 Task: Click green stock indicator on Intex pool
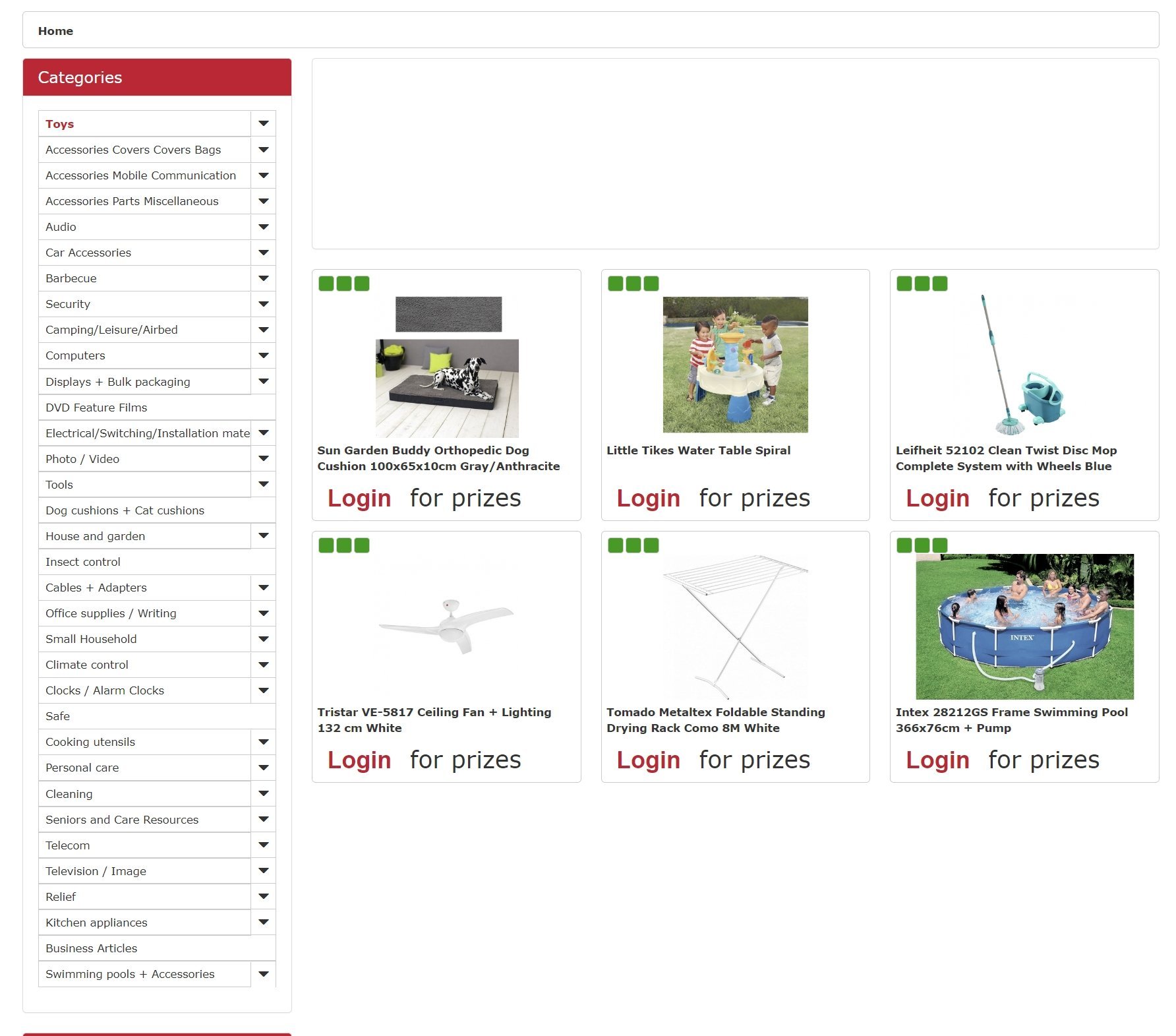pyautogui.click(x=922, y=545)
